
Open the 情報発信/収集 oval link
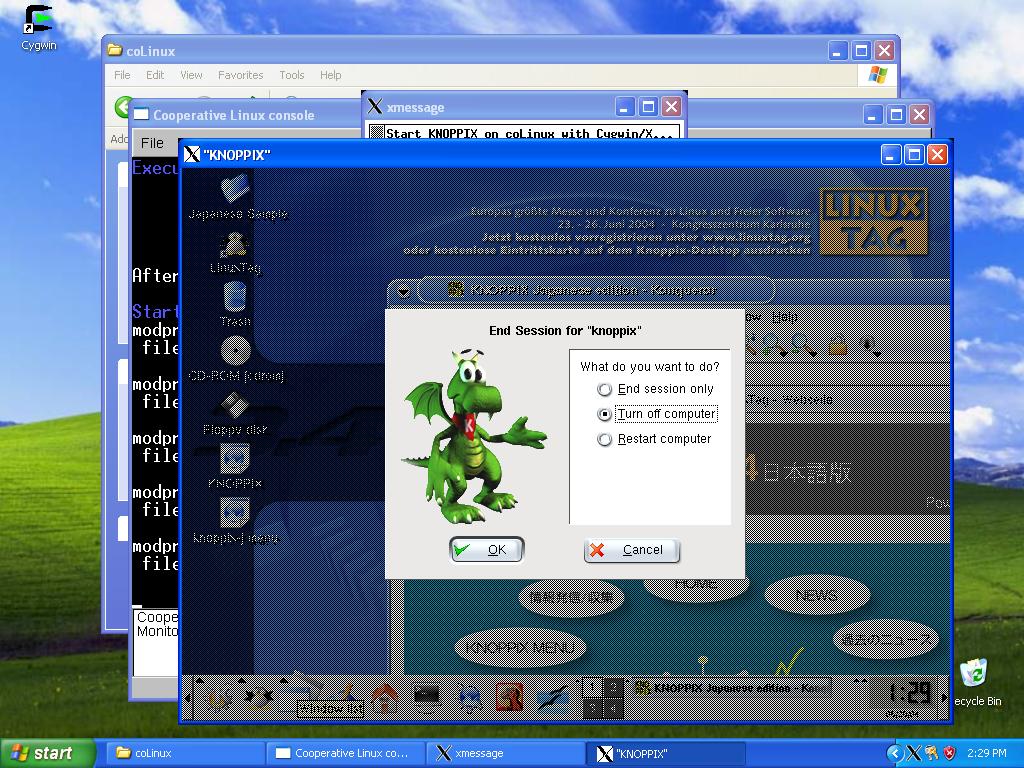point(571,596)
